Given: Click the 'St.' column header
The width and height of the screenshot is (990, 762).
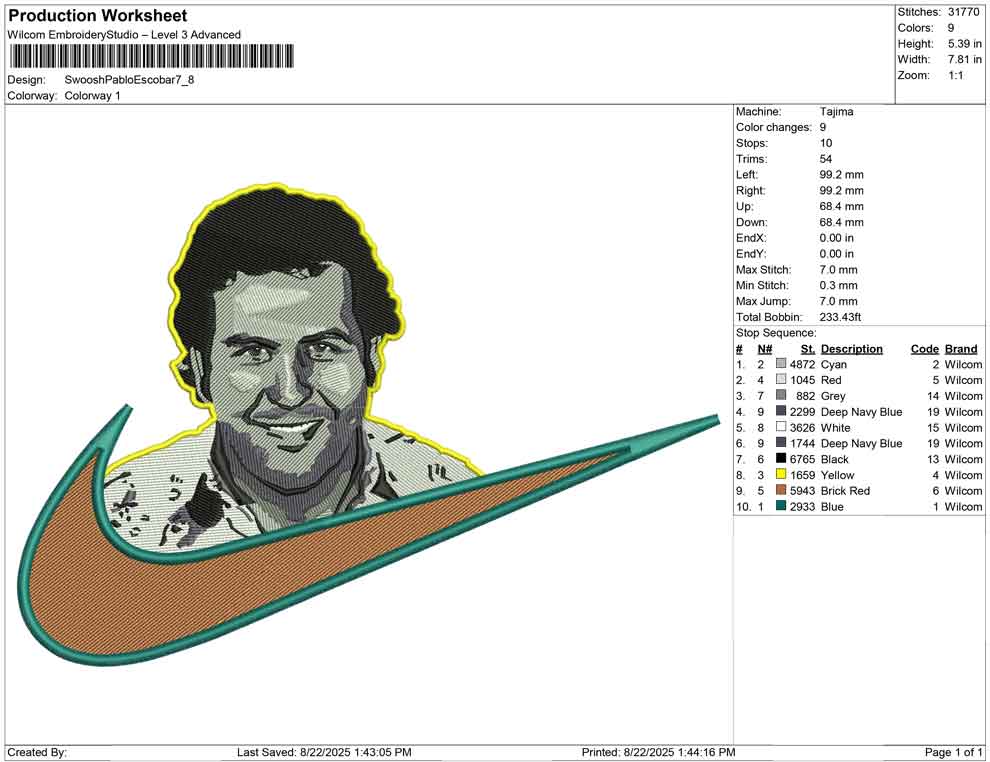Looking at the screenshot, I should [808, 349].
